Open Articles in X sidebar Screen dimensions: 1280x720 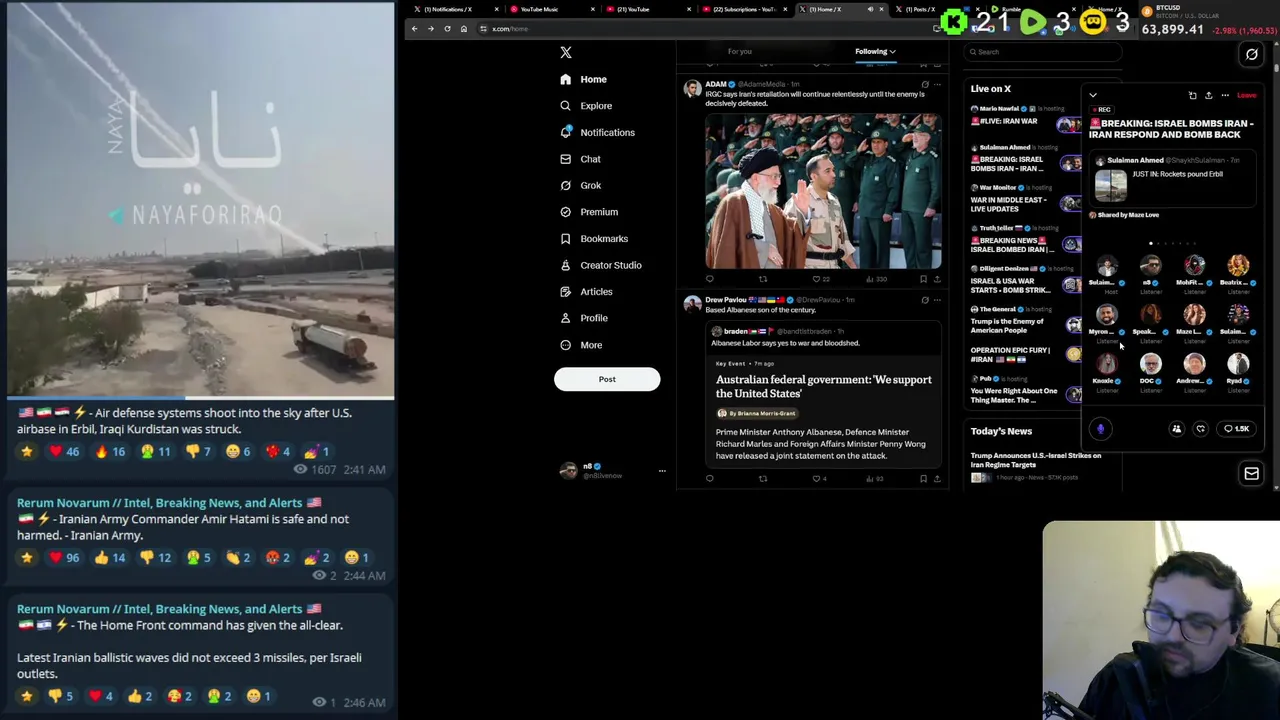tap(586, 291)
